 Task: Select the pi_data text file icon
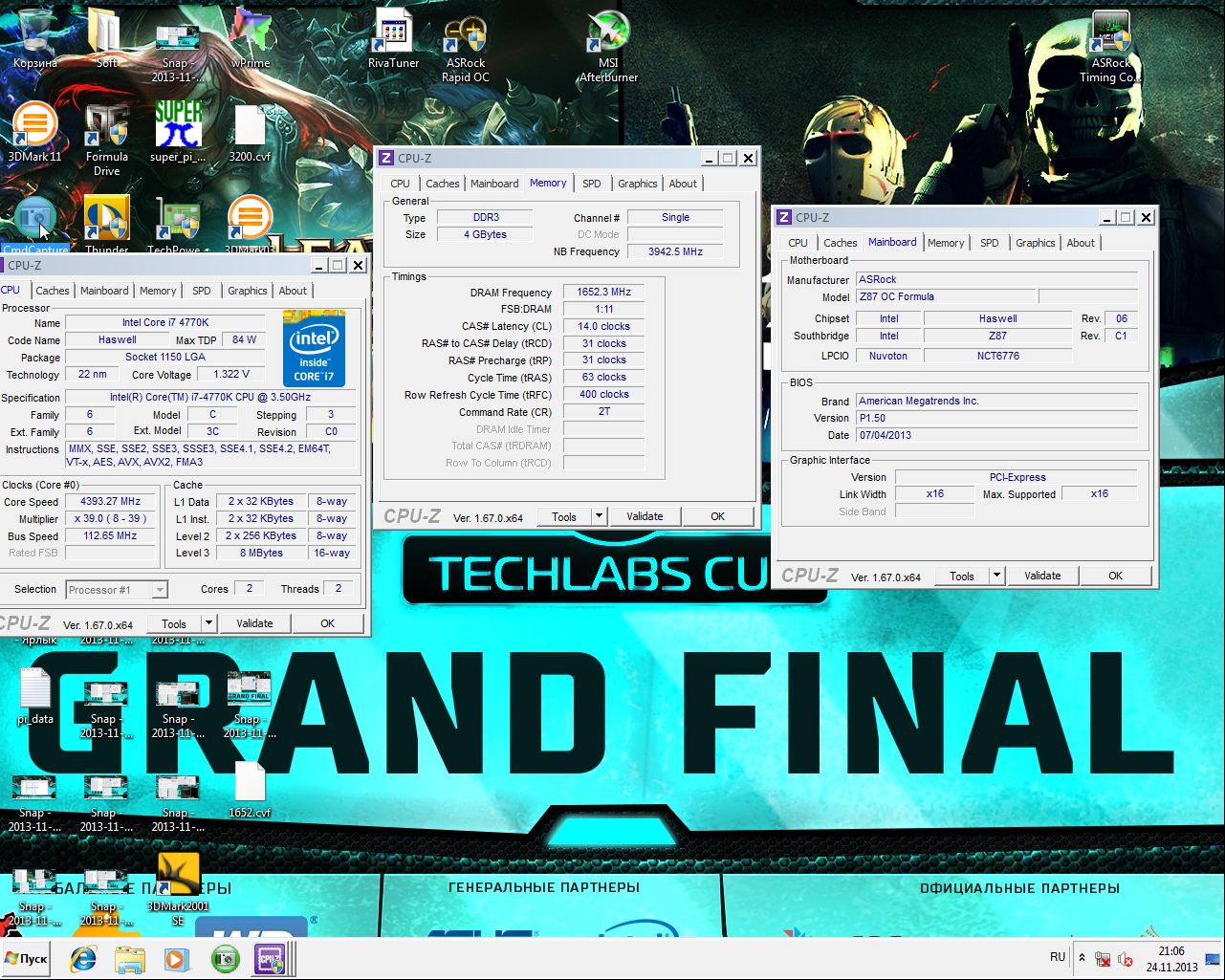(x=35, y=696)
